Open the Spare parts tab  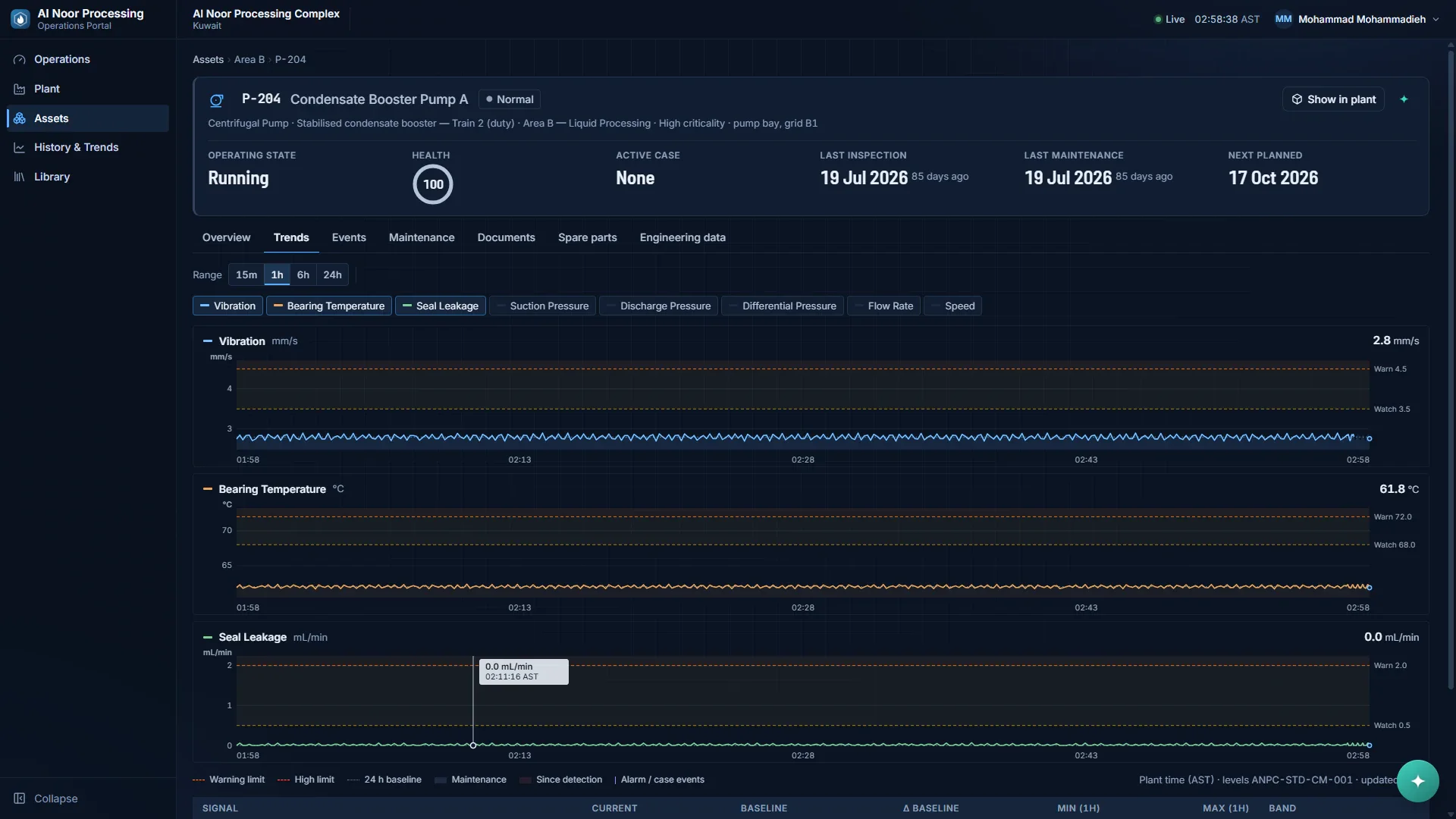(588, 237)
